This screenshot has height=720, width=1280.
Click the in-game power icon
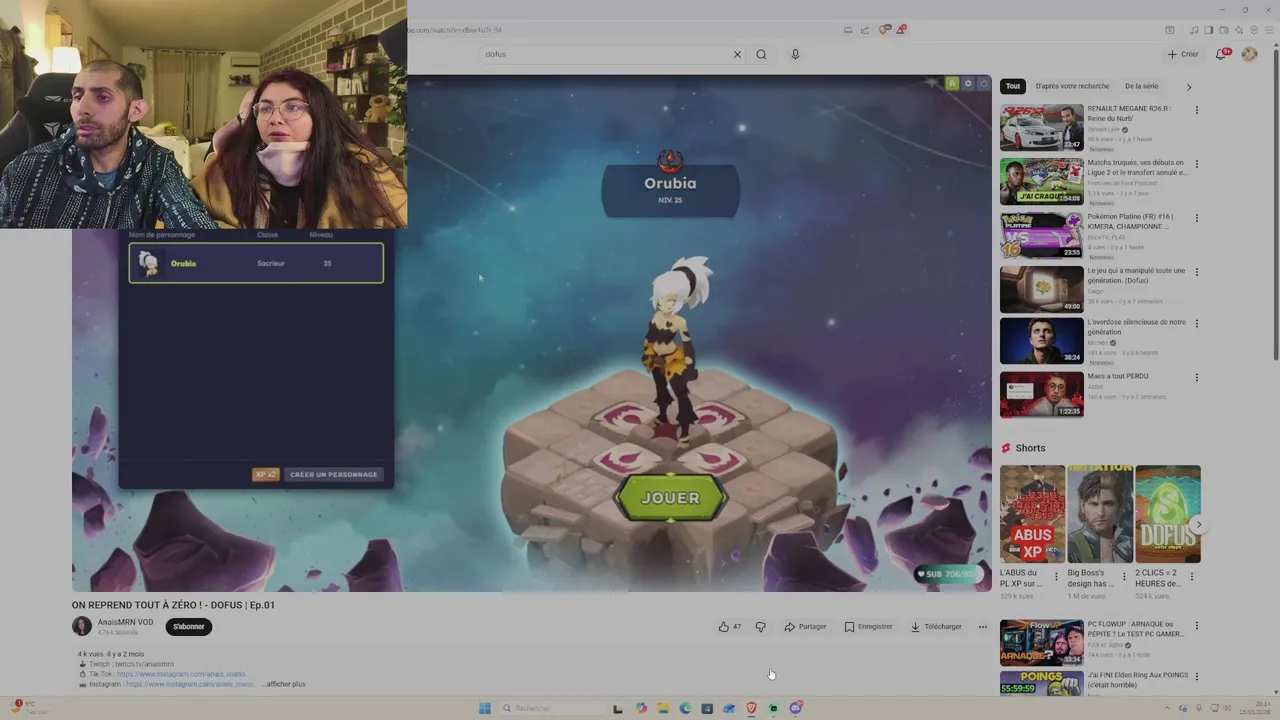click(x=982, y=84)
